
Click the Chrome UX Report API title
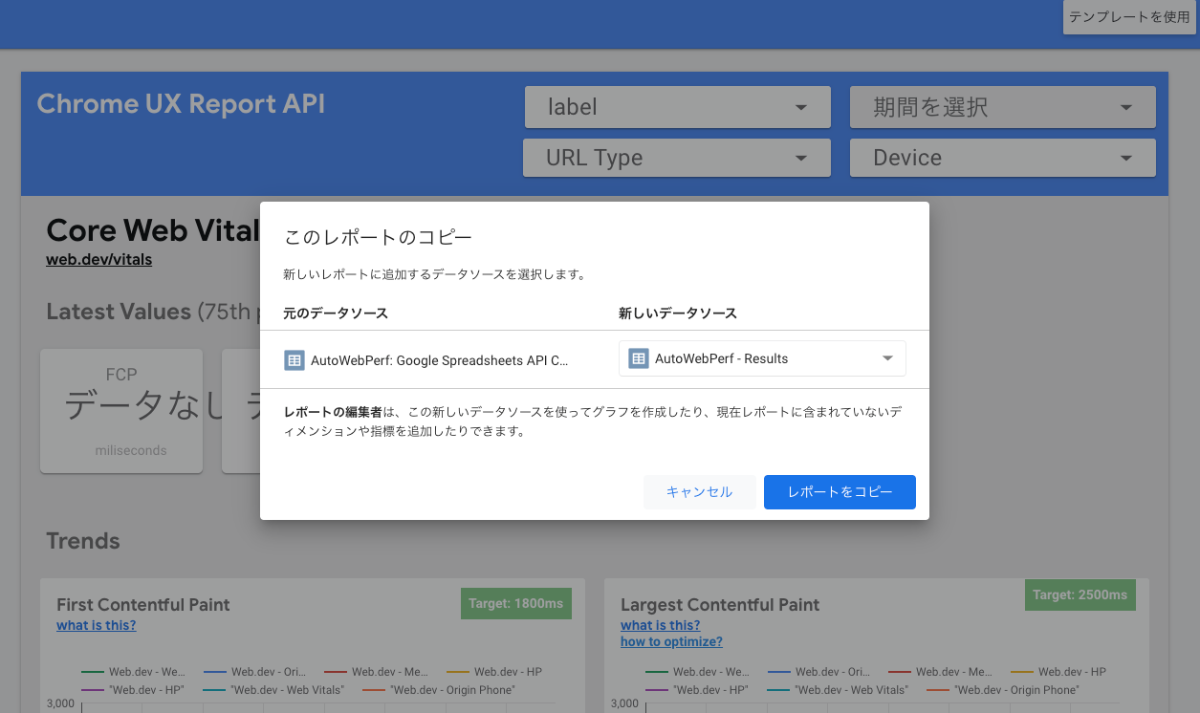point(181,104)
